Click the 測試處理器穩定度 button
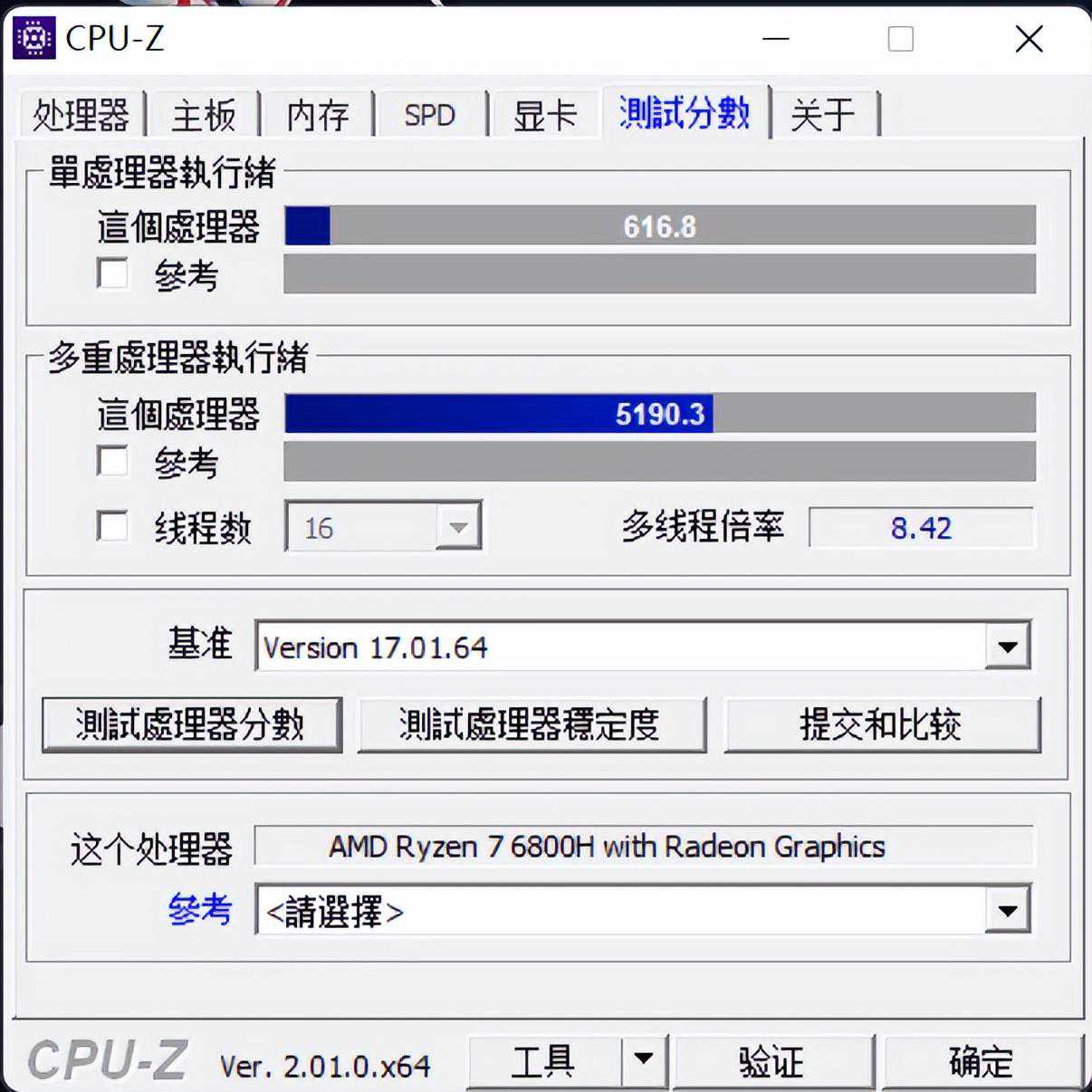 coord(532,724)
